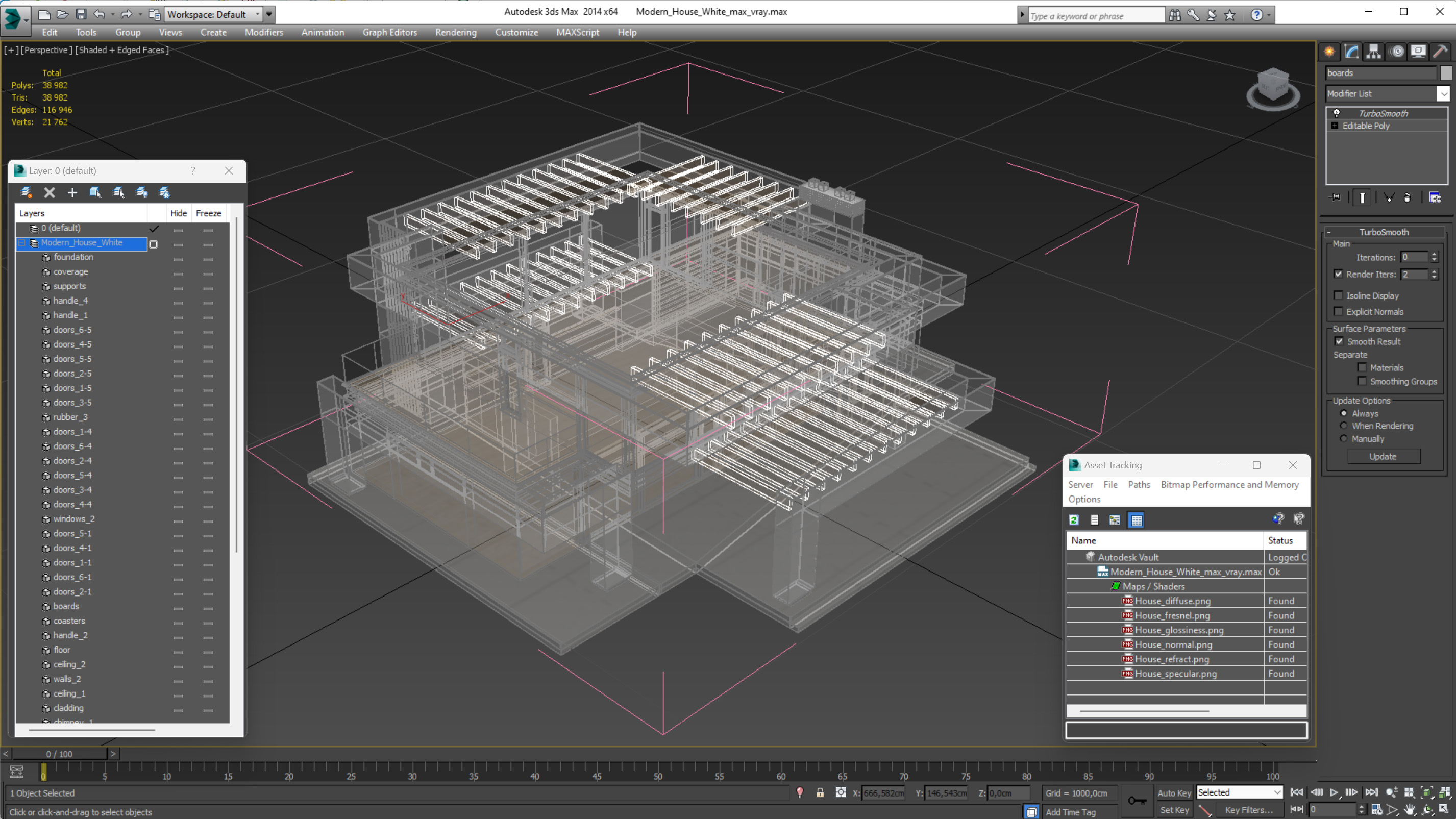Collapse the Modern_House_White layer tree
Screen dimensions: 1456x819
(x=22, y=243)
